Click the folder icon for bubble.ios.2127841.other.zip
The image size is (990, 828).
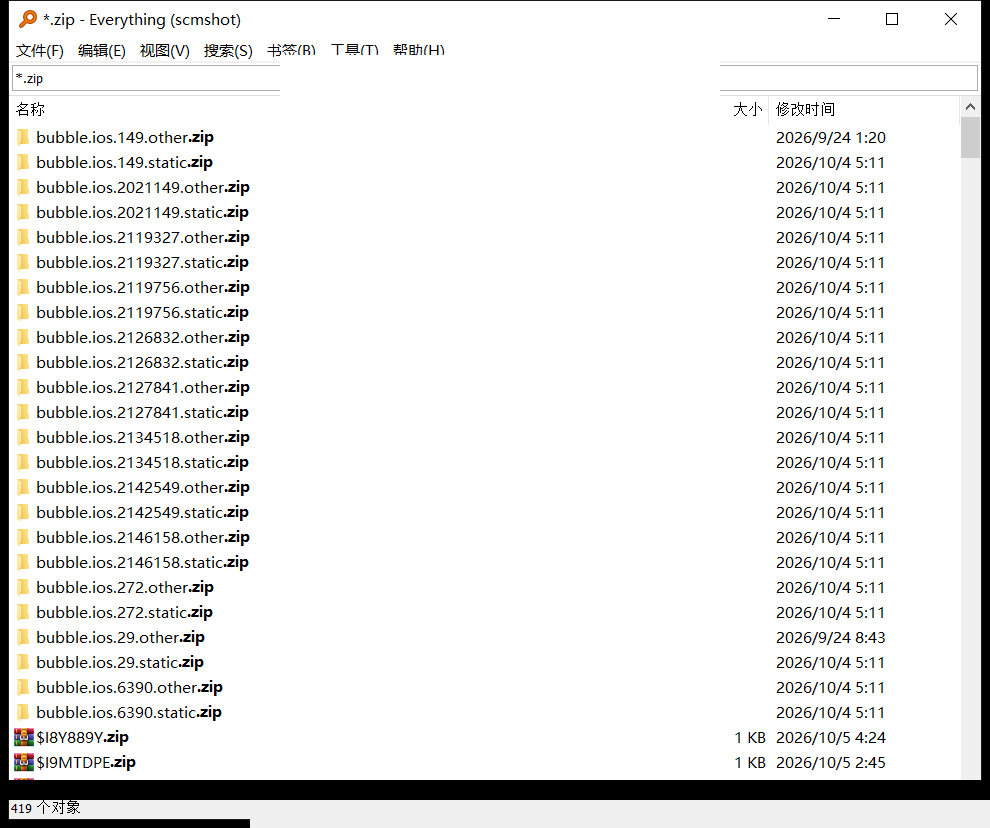(x=23, y=387)
